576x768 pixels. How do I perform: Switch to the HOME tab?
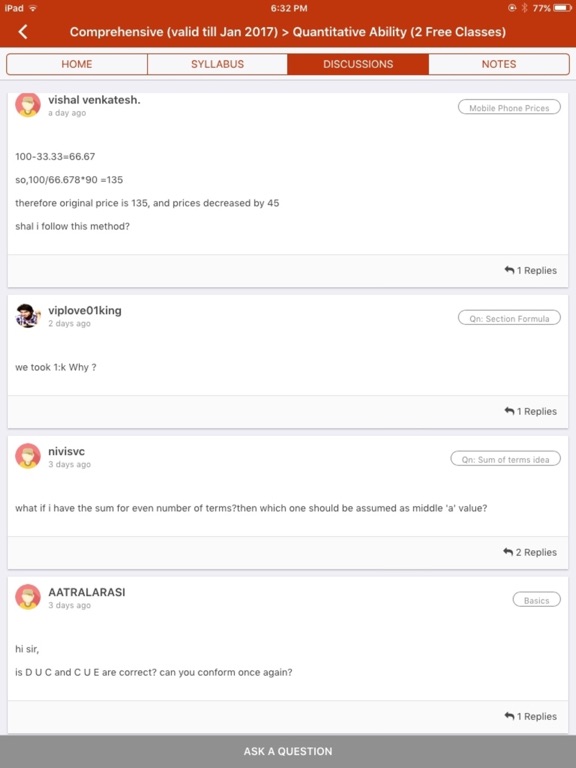pos(77,64)
